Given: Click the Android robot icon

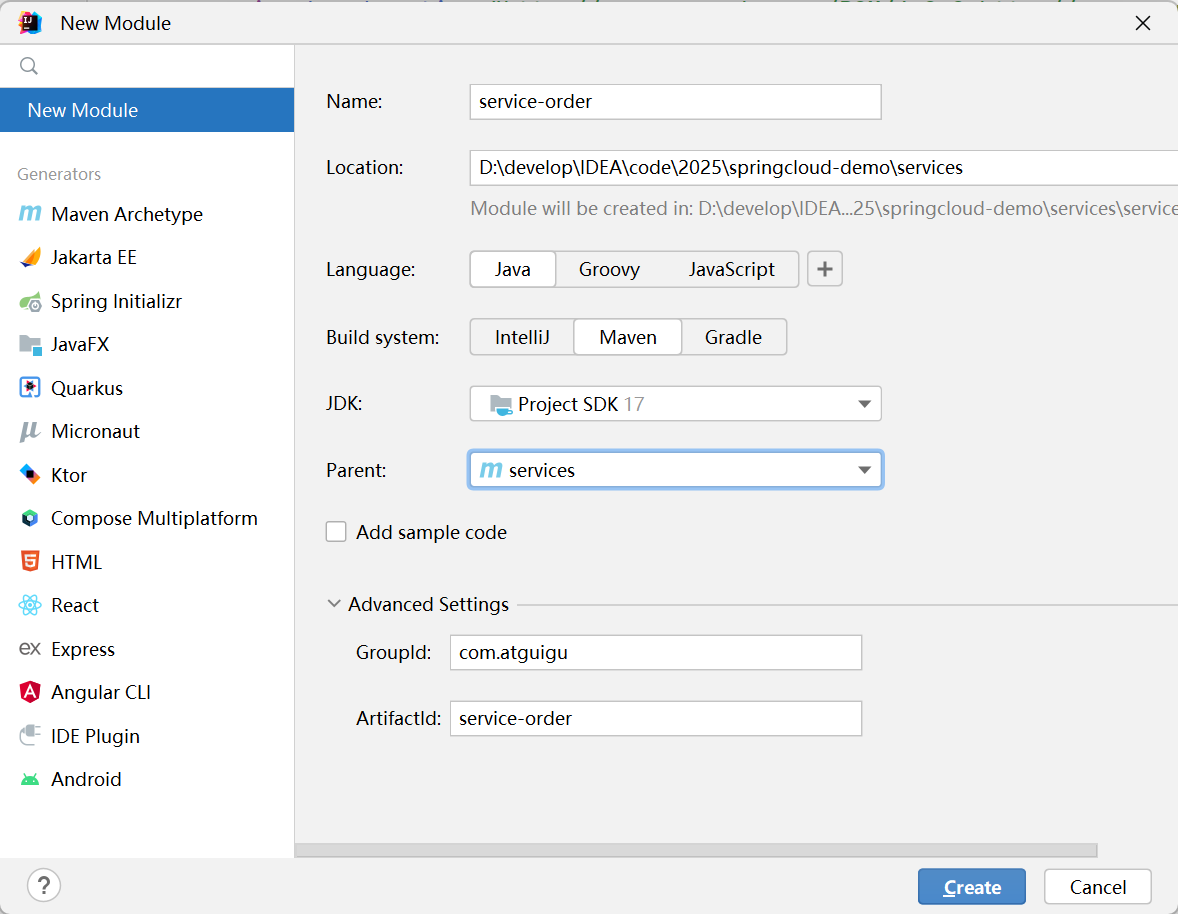Looking at the screenshot, I should pos(30,780).
